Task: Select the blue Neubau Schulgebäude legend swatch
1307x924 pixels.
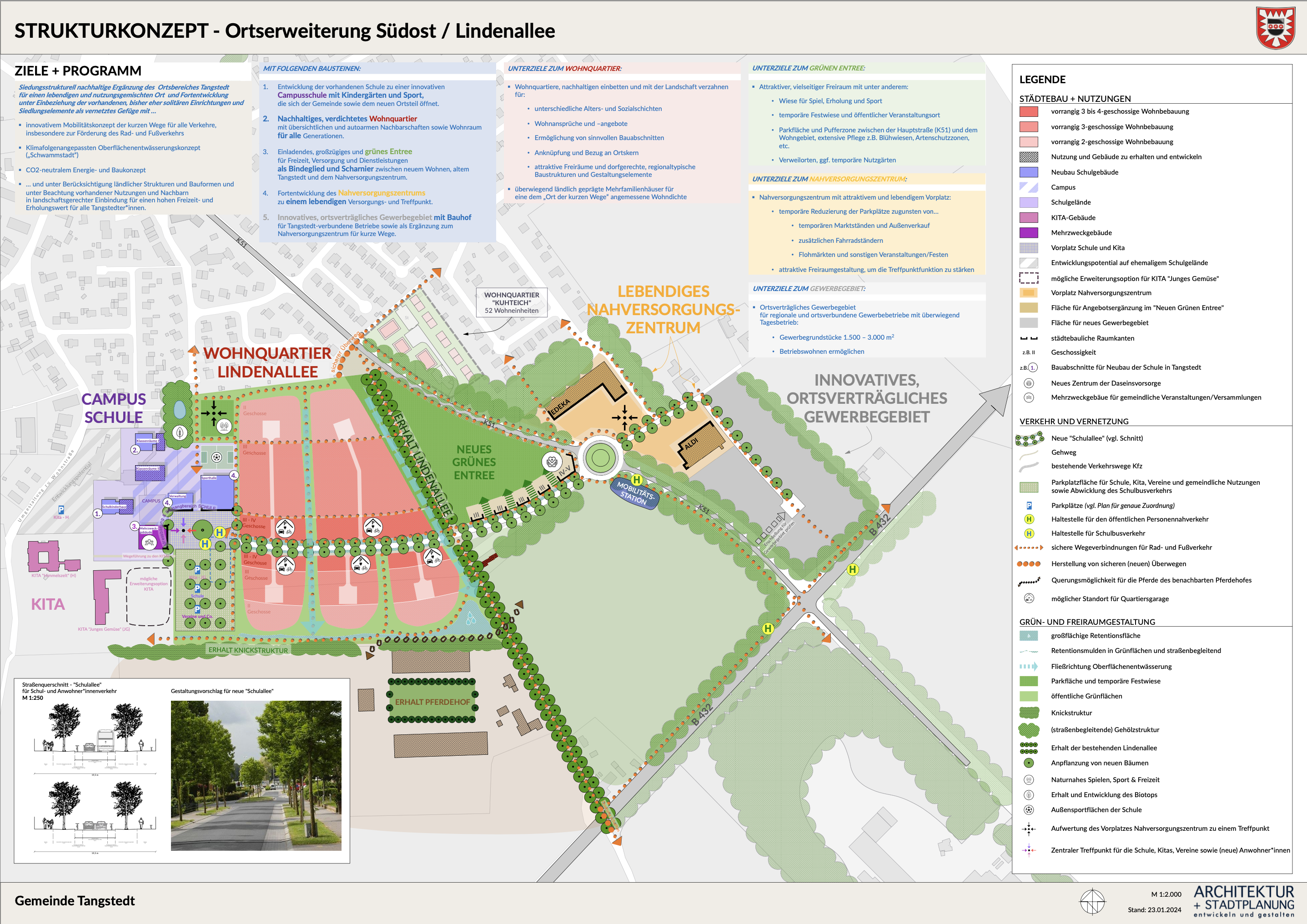Action: tap(1028, 172)
